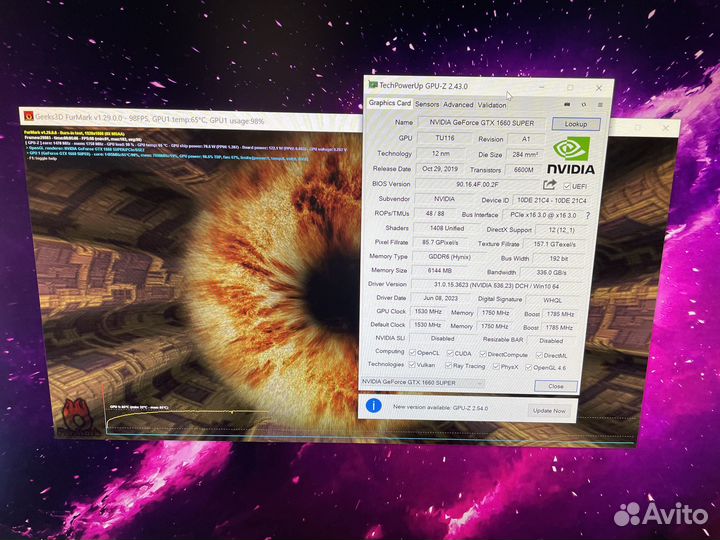Click the GPU value 'TU116'
Image resolution: width=720 pixels, height=540 pixels.
click(x=444, y=138)
